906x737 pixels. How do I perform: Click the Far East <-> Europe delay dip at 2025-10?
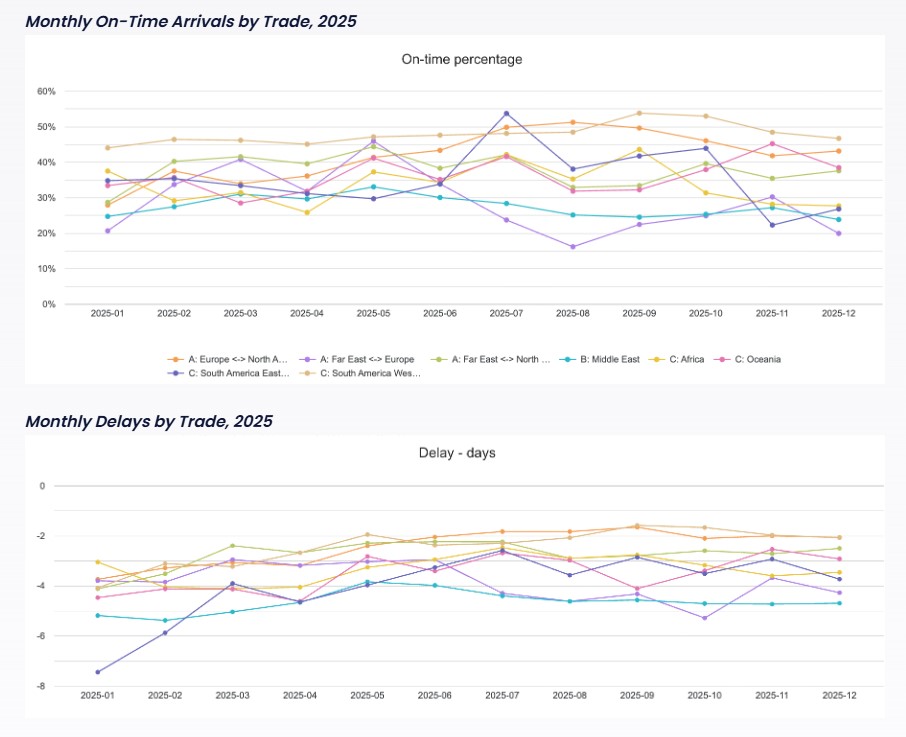(x=704, y=618)
